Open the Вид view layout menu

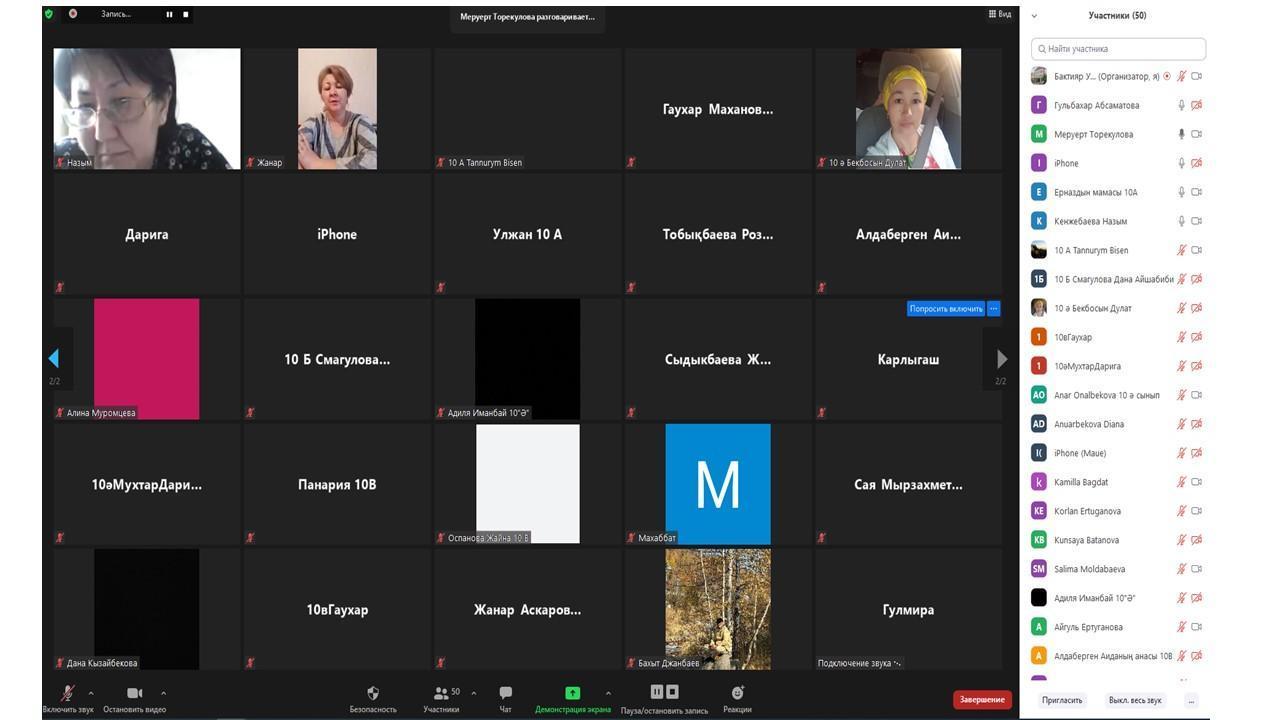tap(999, 14)
